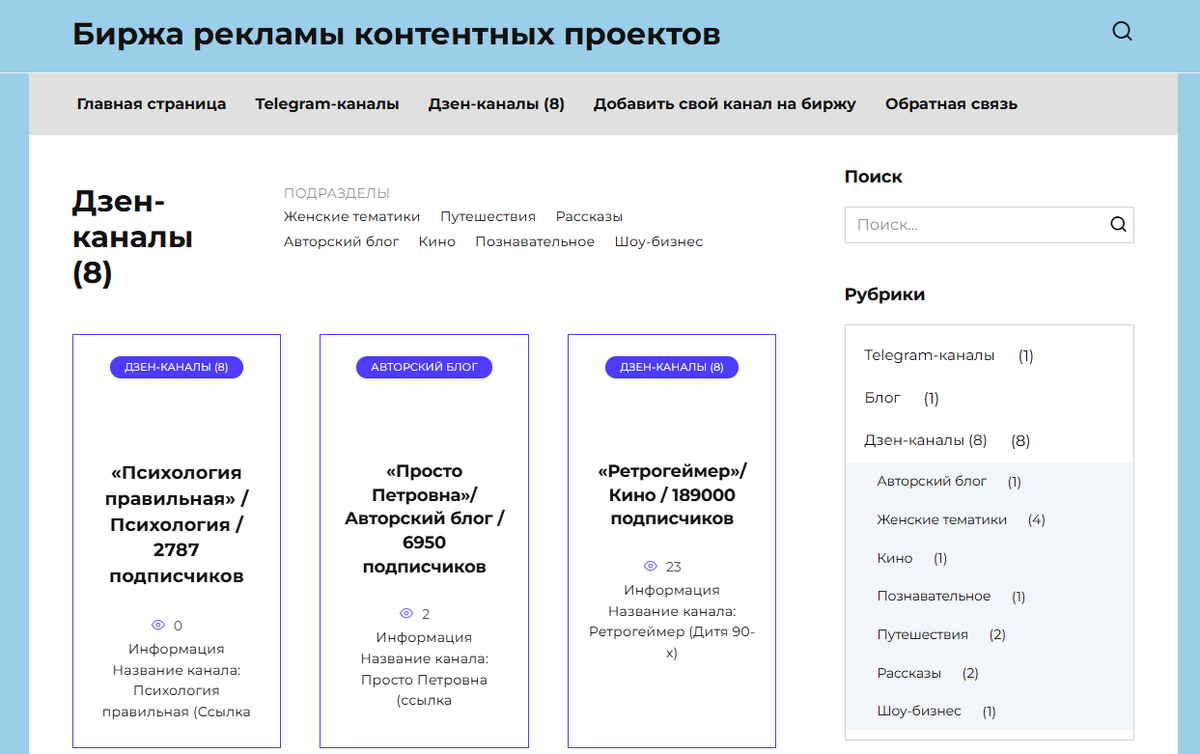Click the eye views icon with count 23

650,566
